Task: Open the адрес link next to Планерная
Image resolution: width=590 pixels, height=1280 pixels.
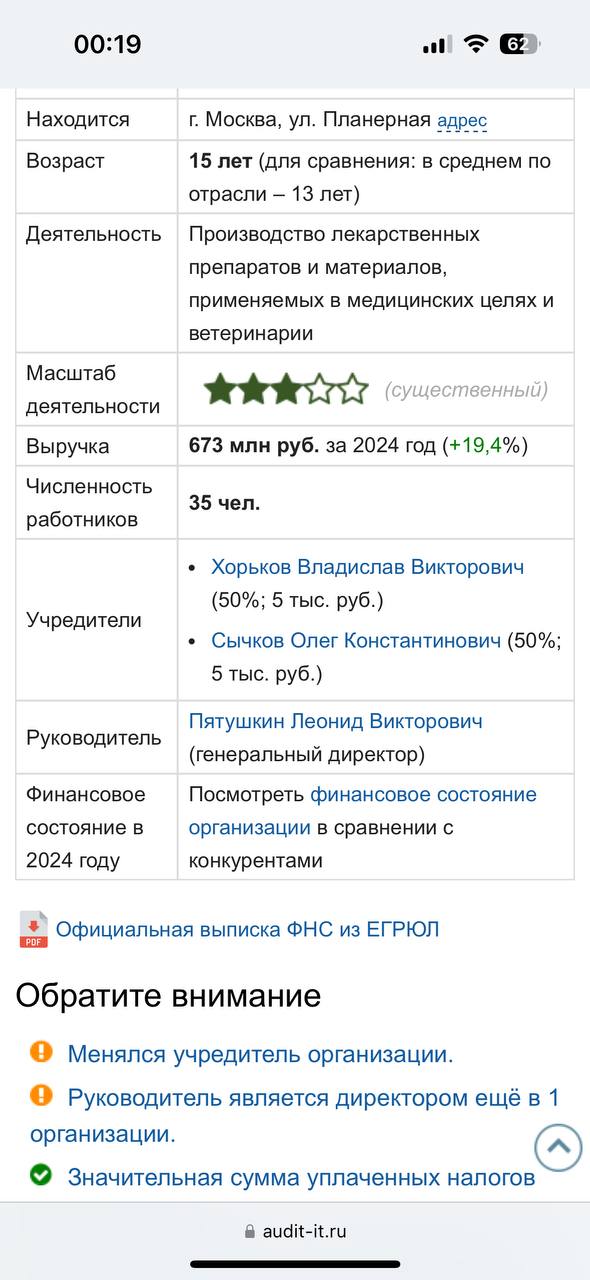Action: coord(462,120)
